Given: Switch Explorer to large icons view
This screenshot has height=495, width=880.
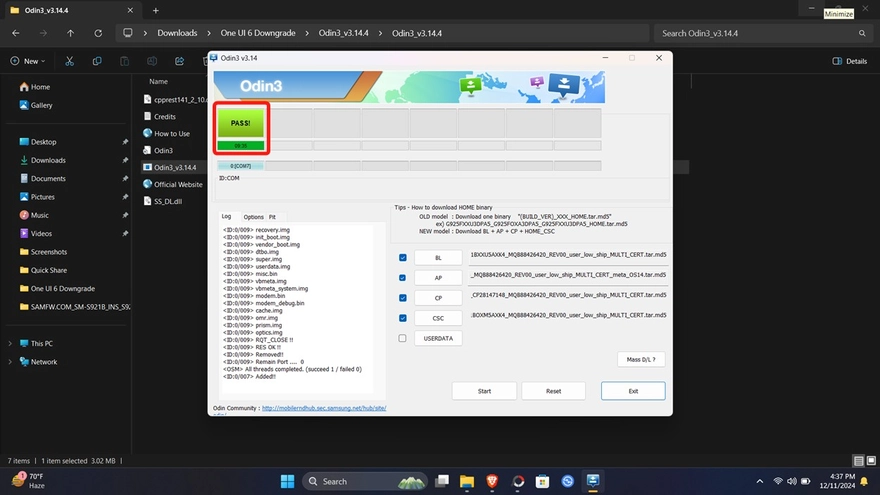Looking at the screenshot, I should tap(871, 461).
